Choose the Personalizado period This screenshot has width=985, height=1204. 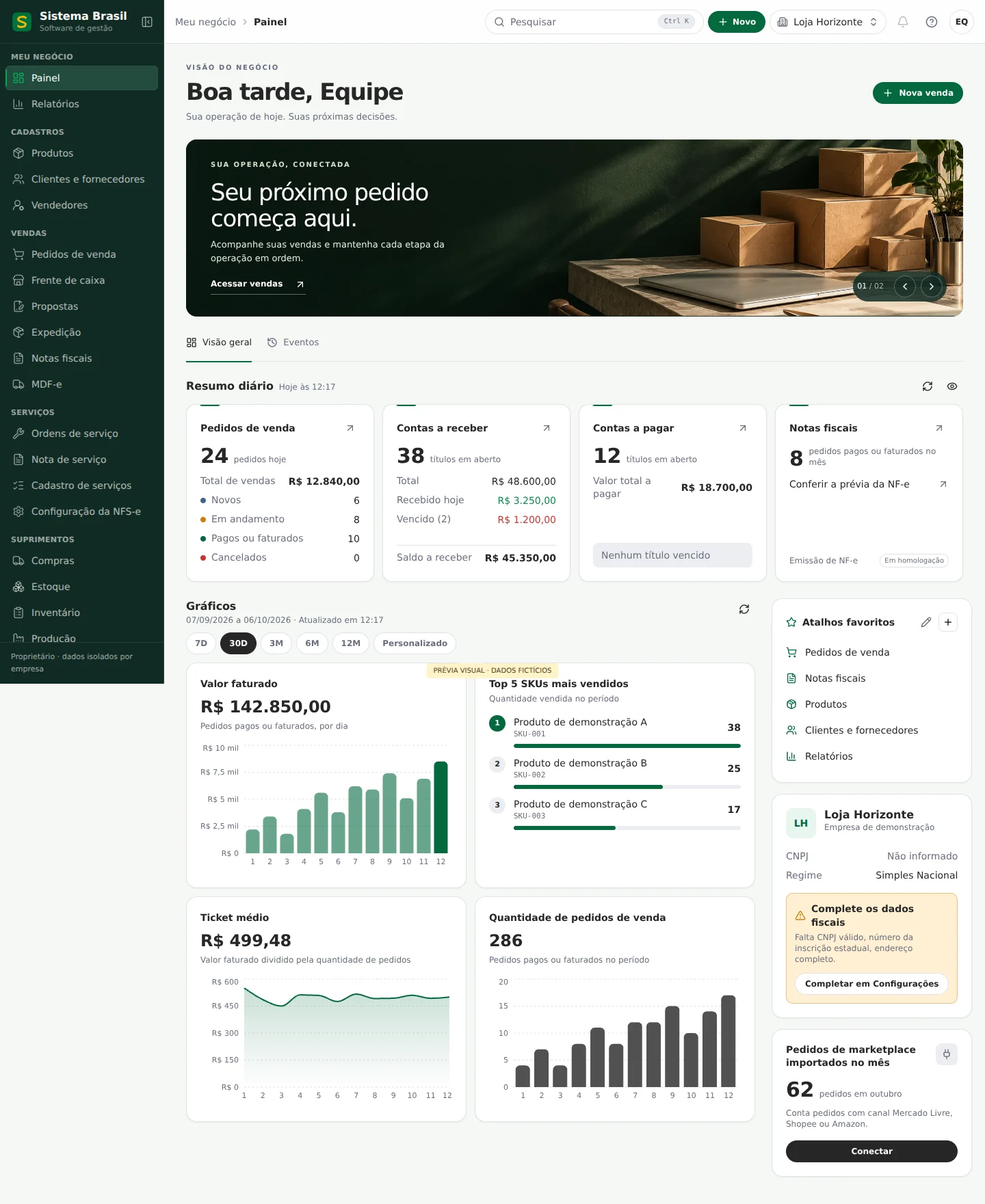pyautogui.click(x=415, y=643)
